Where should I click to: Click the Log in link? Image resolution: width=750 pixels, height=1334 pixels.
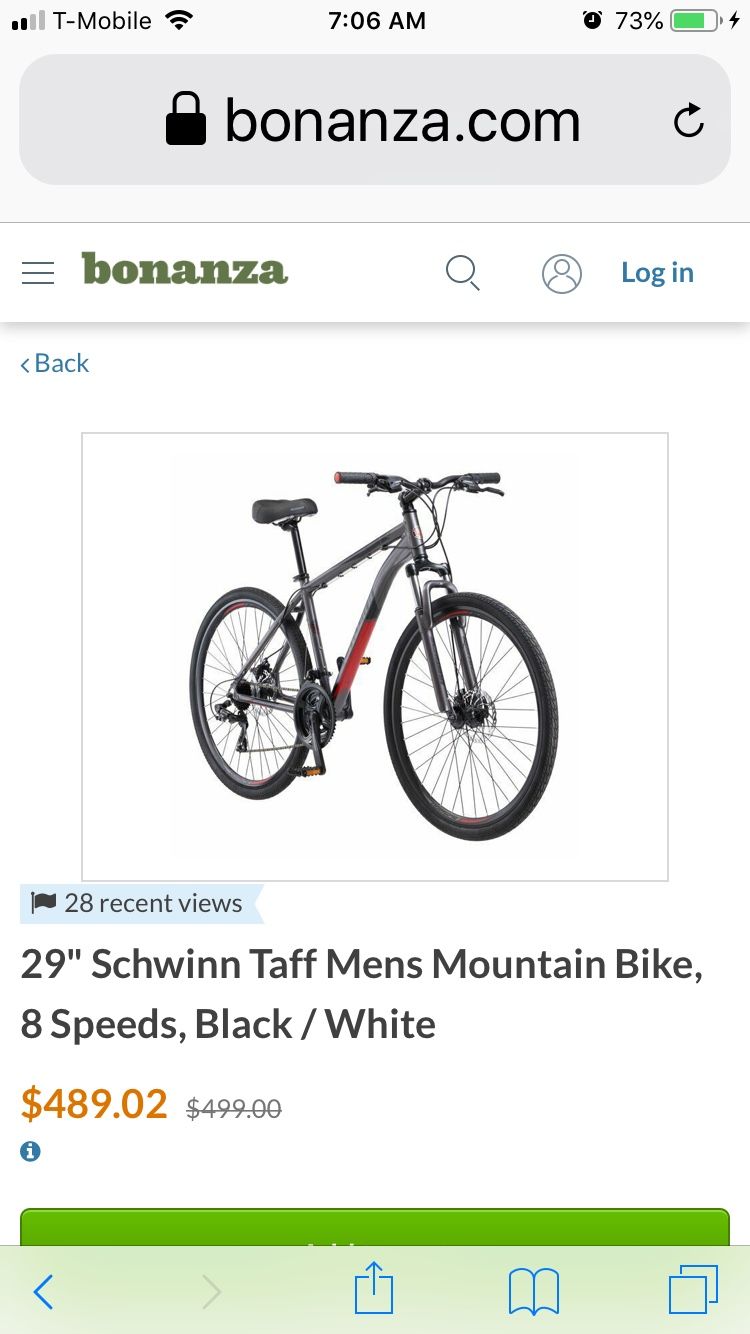(x=657, y=272)
